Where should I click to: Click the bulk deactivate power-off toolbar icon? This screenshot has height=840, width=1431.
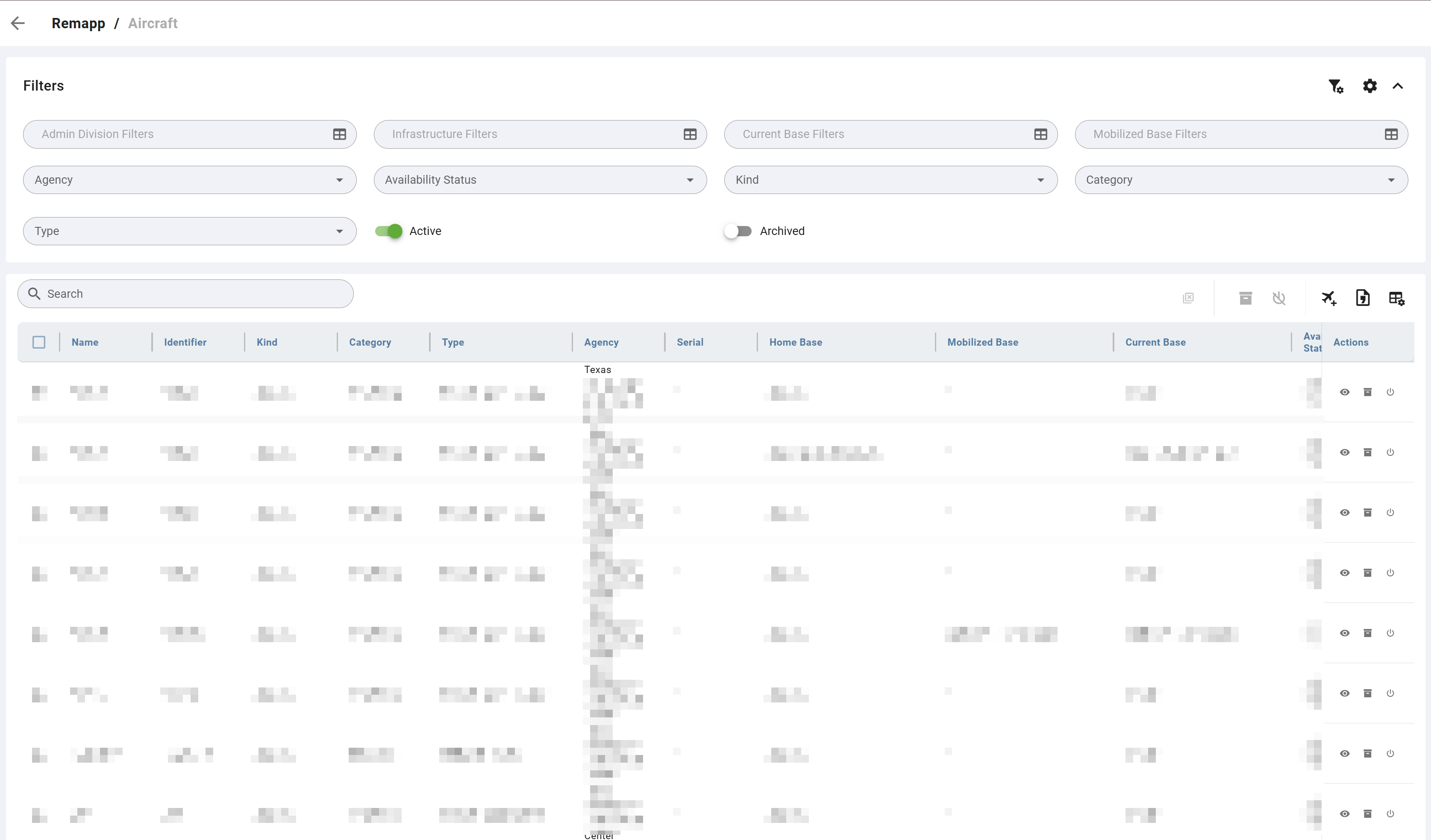[1279, 298]
